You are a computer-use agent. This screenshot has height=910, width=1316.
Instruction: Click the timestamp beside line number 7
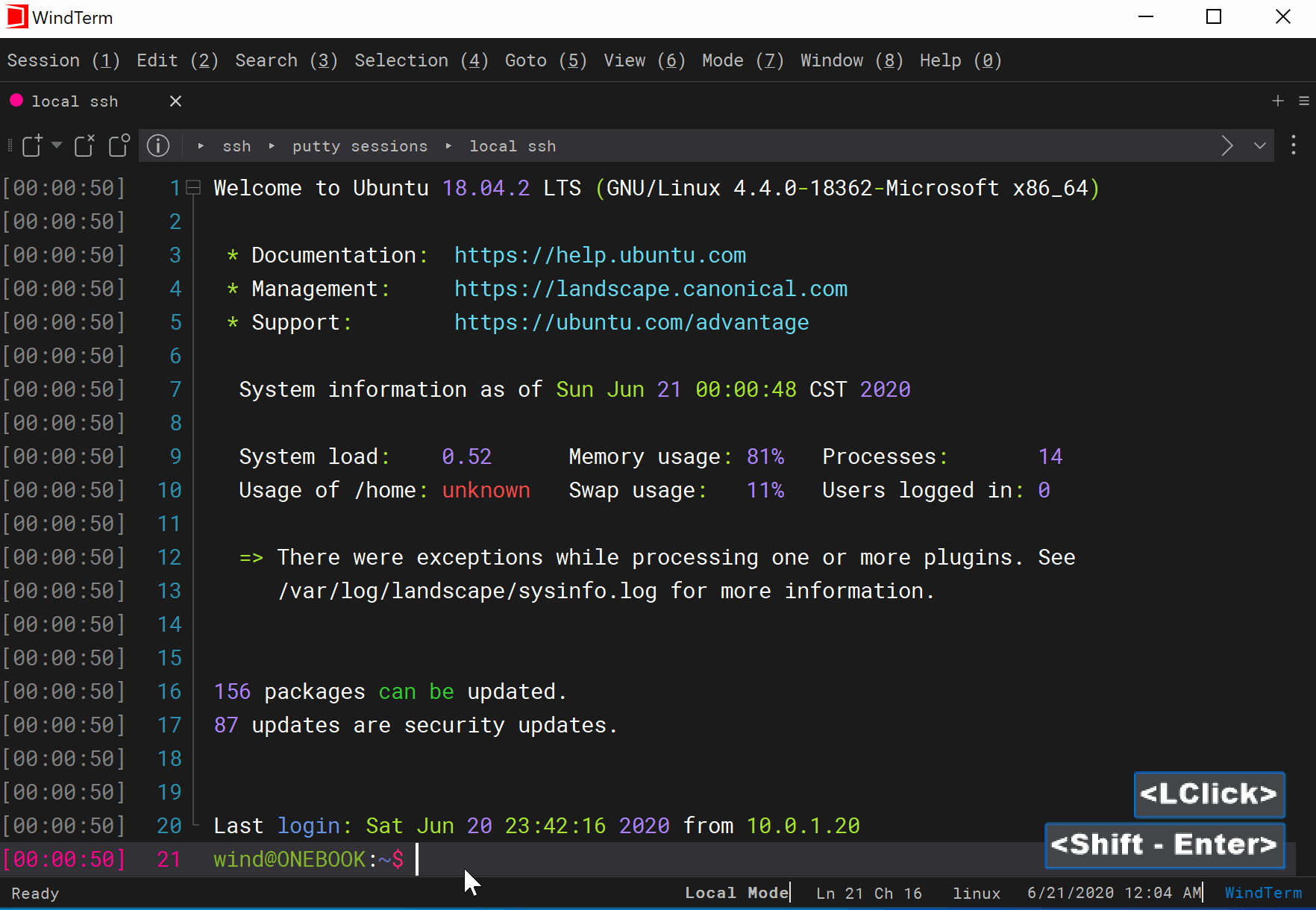[x=63, y=389]
